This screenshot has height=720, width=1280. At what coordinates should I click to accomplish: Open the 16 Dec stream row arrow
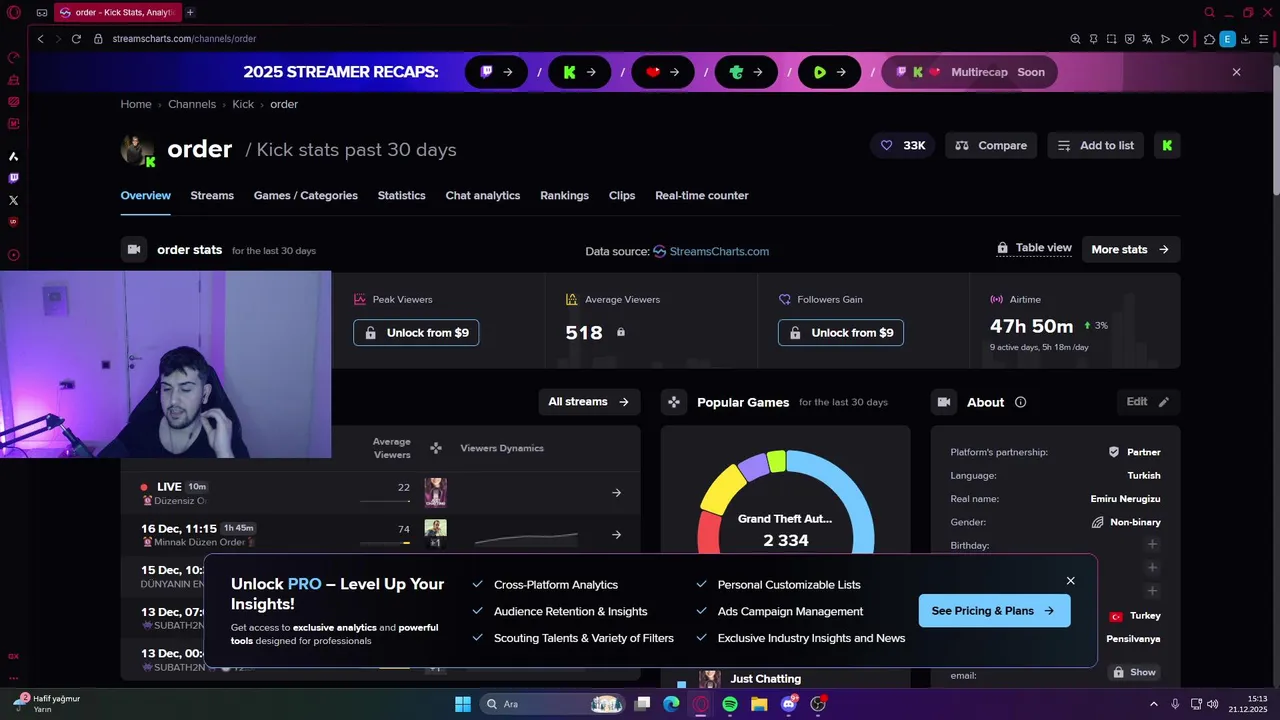(616, 535)
